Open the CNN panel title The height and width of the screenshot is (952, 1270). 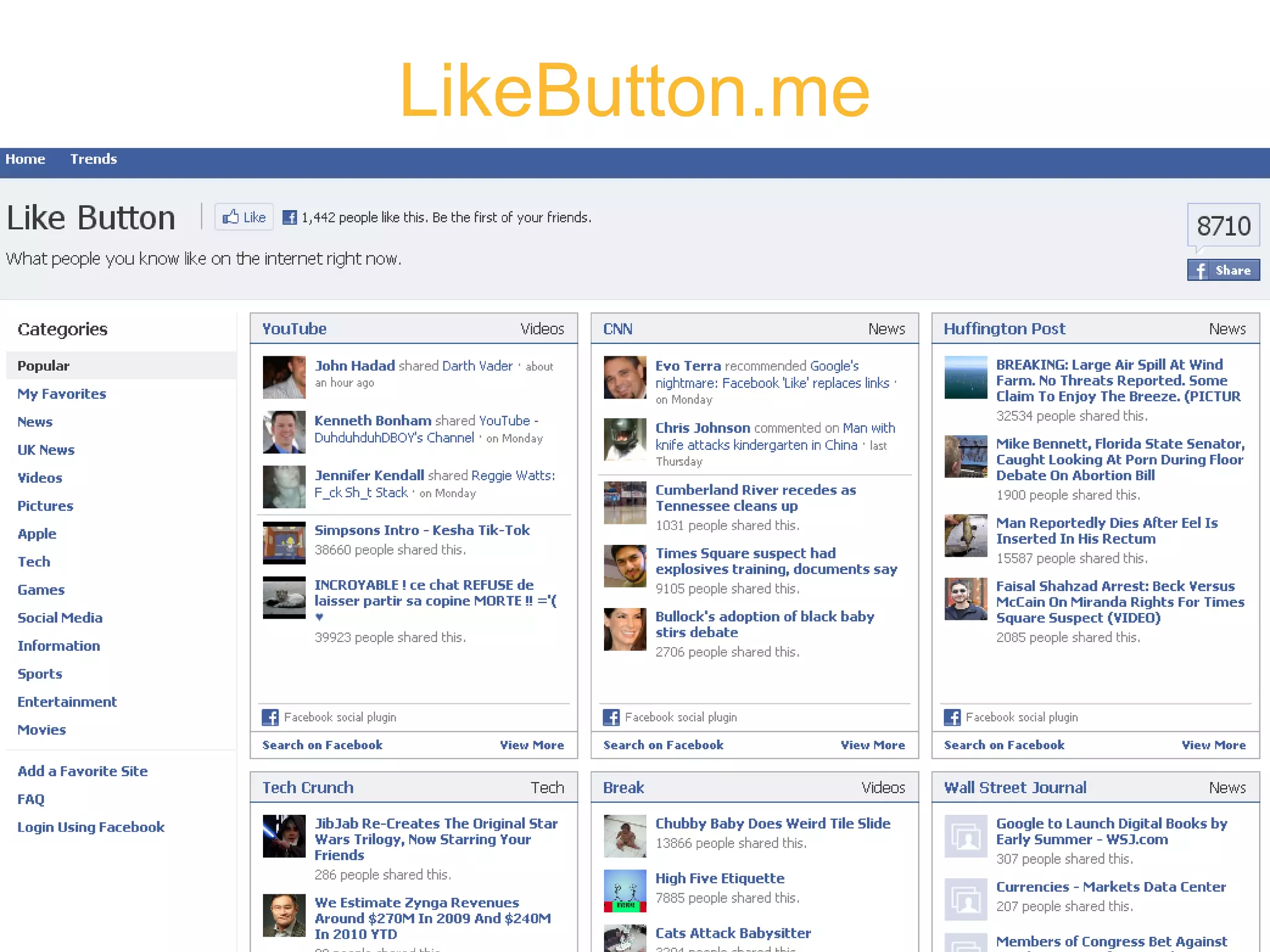coord(618,329)
